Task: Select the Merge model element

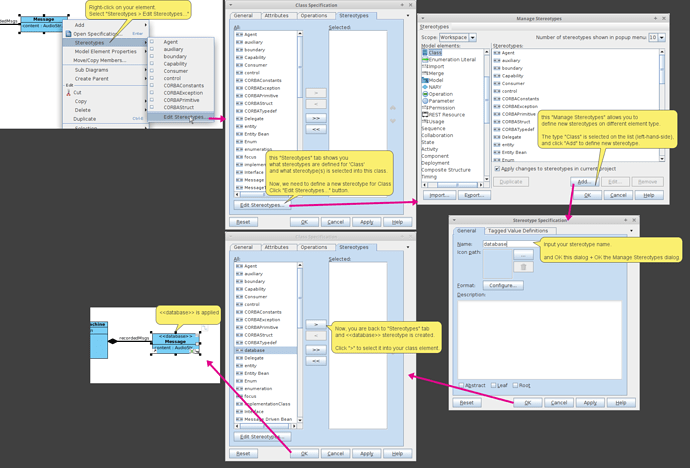Action: coord(433,73)
